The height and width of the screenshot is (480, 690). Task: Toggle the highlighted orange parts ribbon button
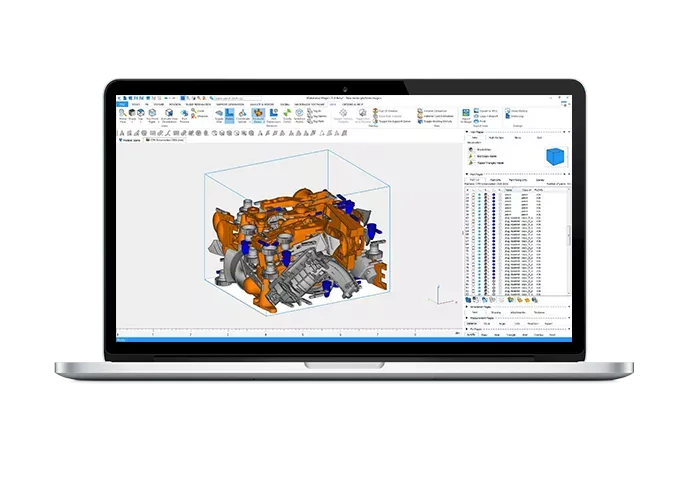coord(258,116)
